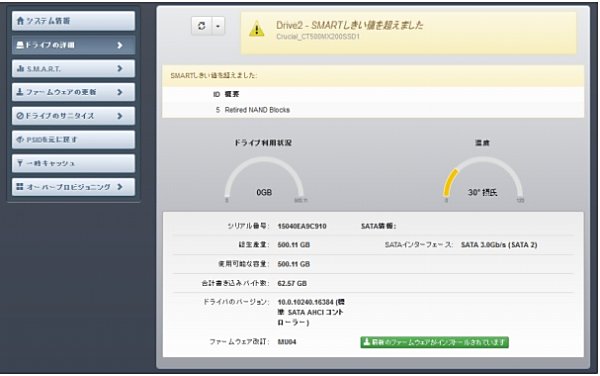The width and height of the screenshot is (600, 376).
Task: Click the 30° 摂氏 temperature reading
Action: 483,192
